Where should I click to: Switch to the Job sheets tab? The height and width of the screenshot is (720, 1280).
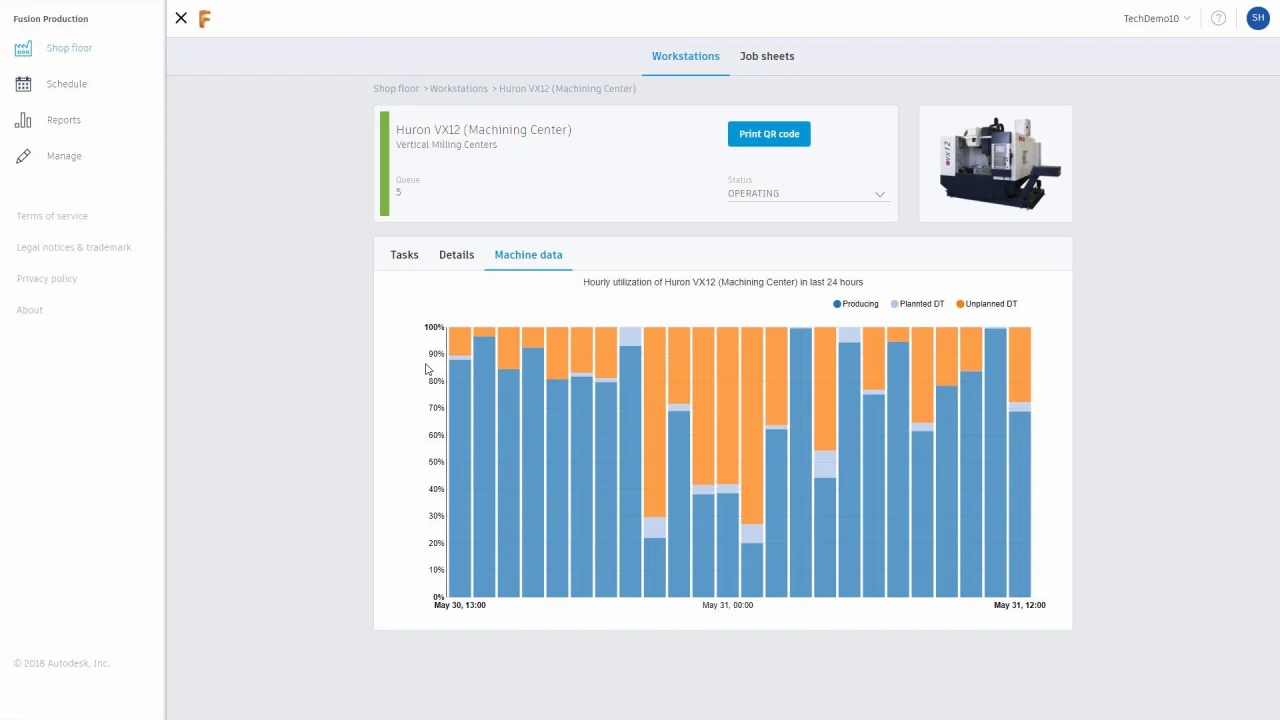coord(767,56)
